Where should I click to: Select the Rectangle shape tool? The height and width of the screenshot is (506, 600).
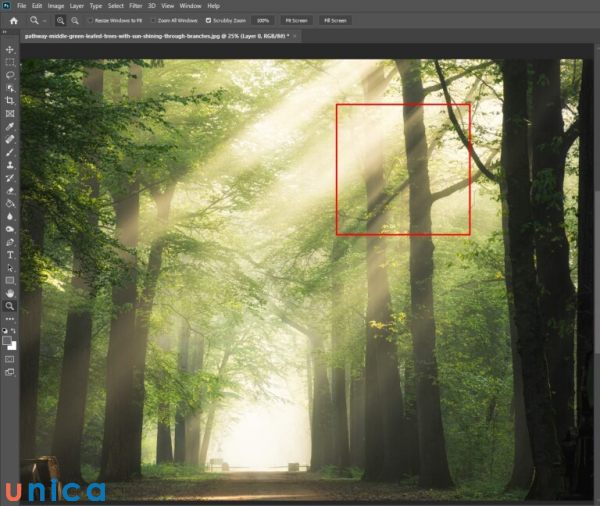tap(10, 281)
